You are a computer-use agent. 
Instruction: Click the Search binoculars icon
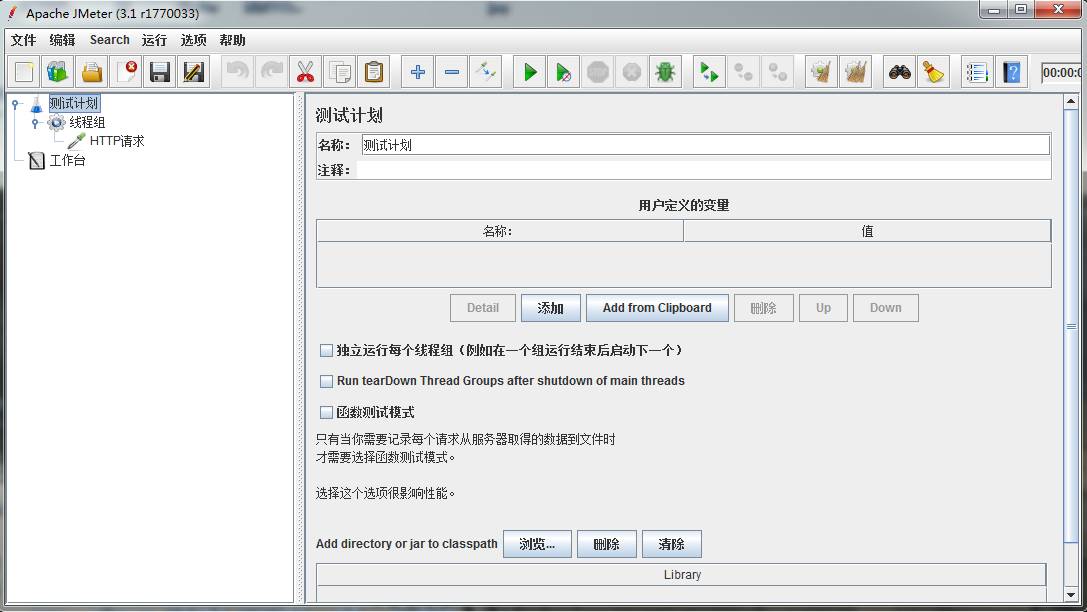pos(900,72)
